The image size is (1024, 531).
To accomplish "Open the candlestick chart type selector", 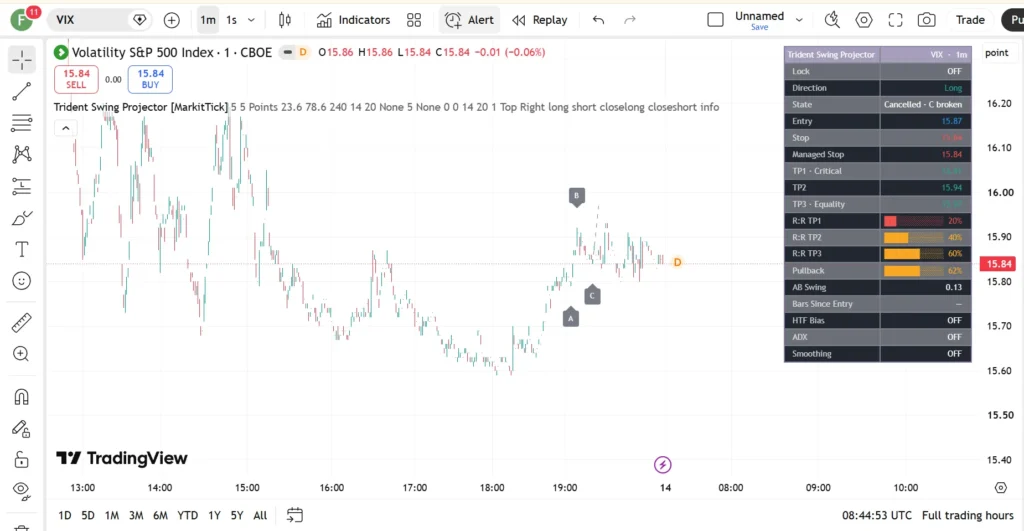I will 285,20.
